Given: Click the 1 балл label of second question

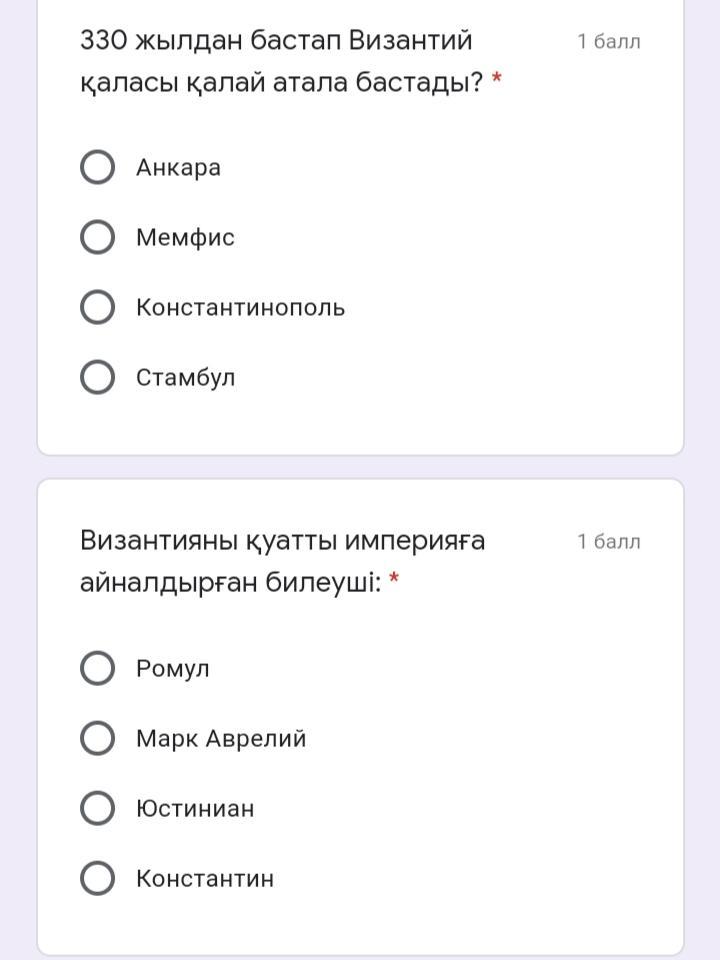Looking at the screenshot, I should [x=609, y=542].
